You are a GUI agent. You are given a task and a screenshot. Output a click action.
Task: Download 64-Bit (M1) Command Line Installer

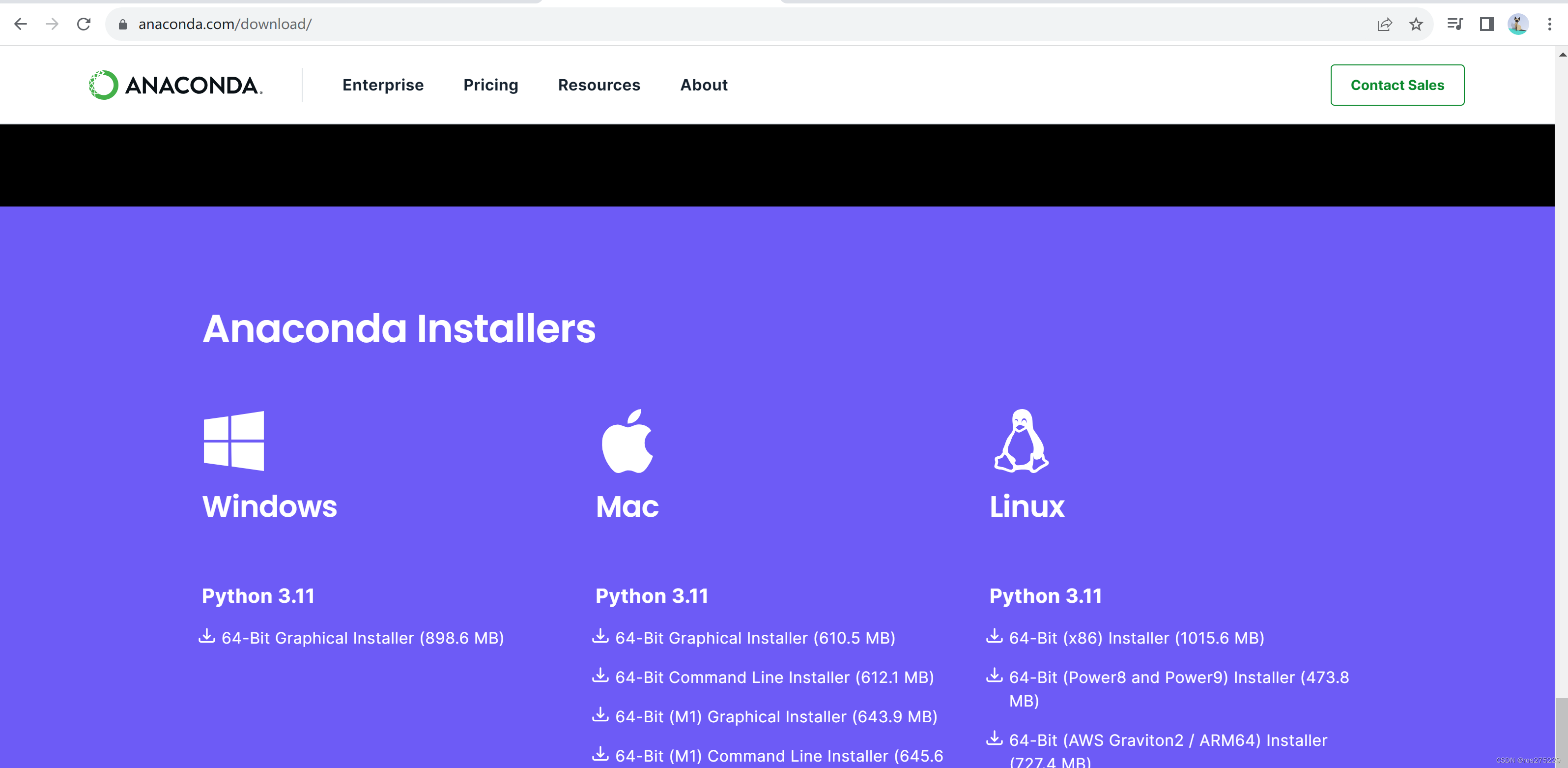pyautogui.click(x=779, y=756)
